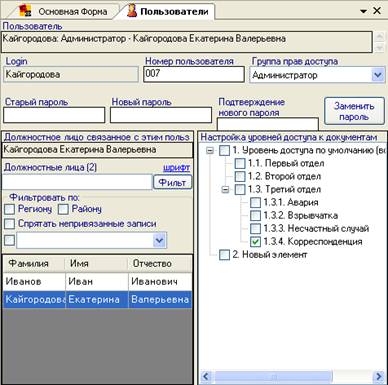The image size is (388, 385).
Task: Click the user list scroll down arrow
Action: point(379,48)
